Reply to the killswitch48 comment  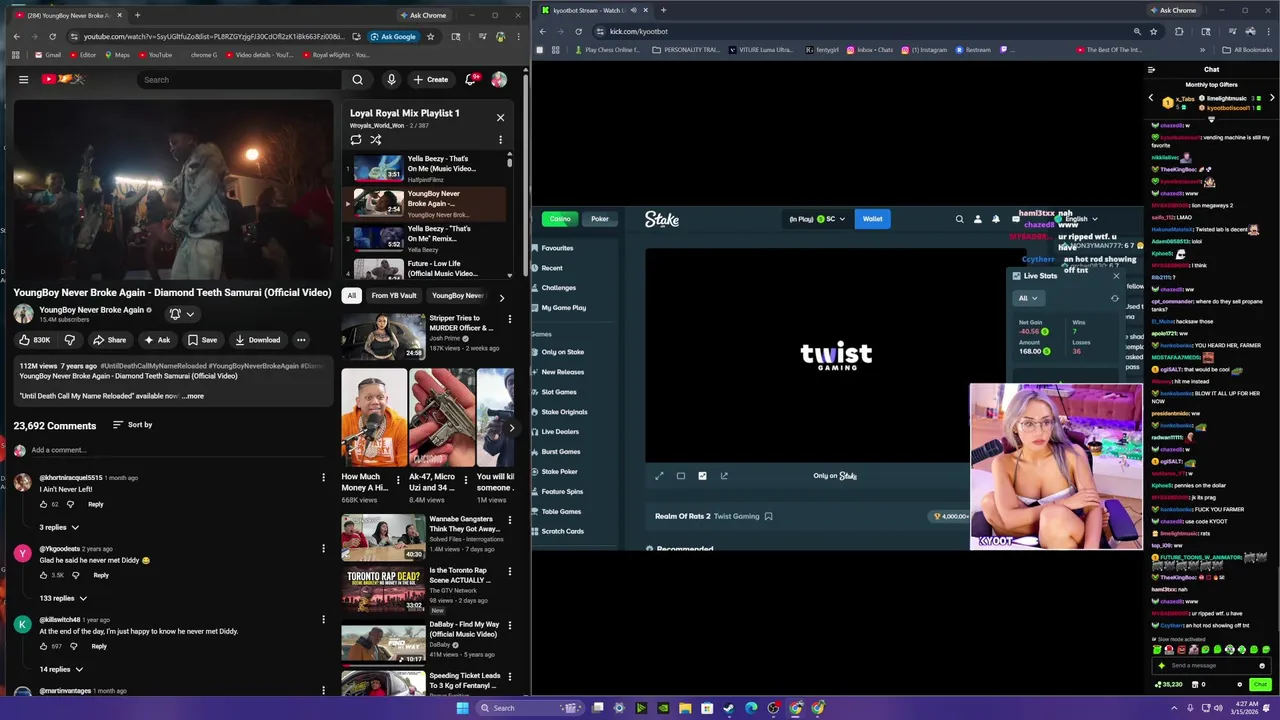[x=99, y=646]
